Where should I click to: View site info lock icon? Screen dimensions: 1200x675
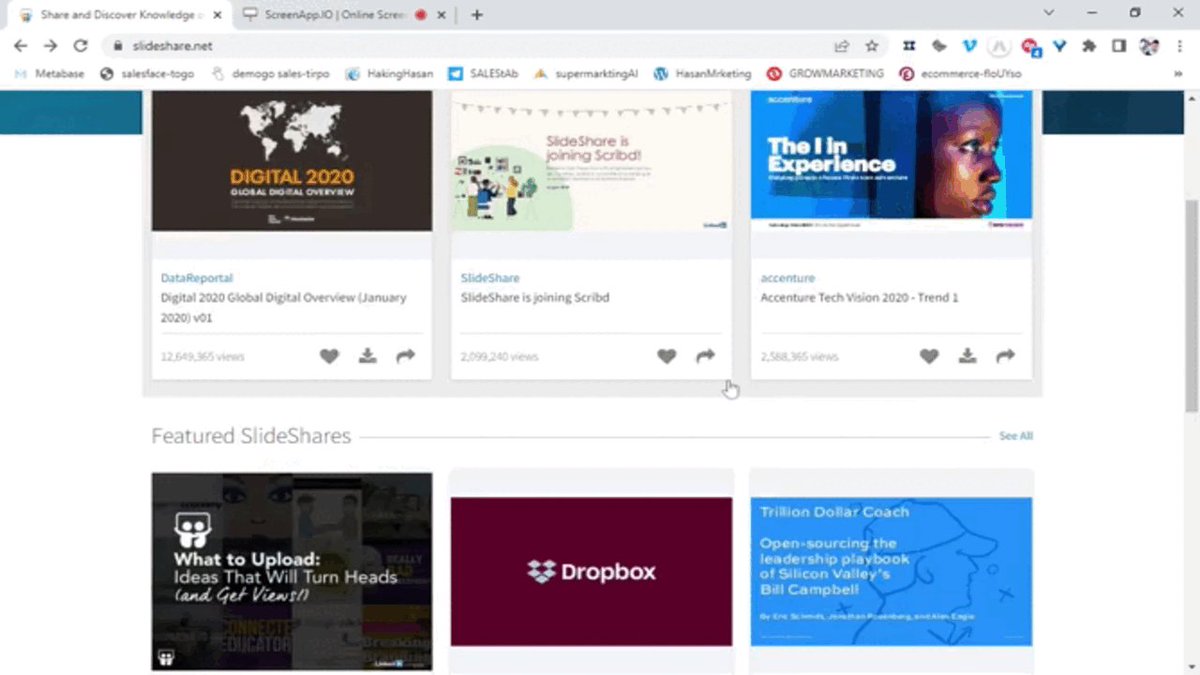(x=117, y=45)
